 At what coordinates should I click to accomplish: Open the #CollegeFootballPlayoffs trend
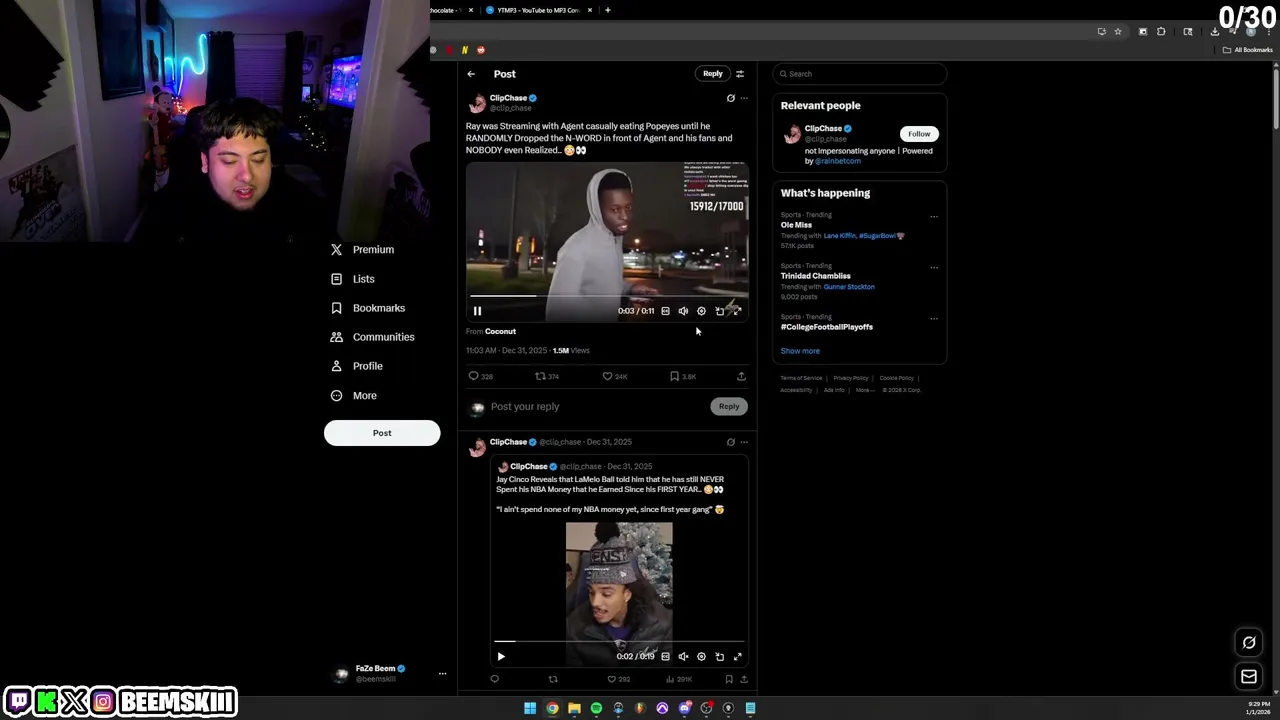point(827,327)
